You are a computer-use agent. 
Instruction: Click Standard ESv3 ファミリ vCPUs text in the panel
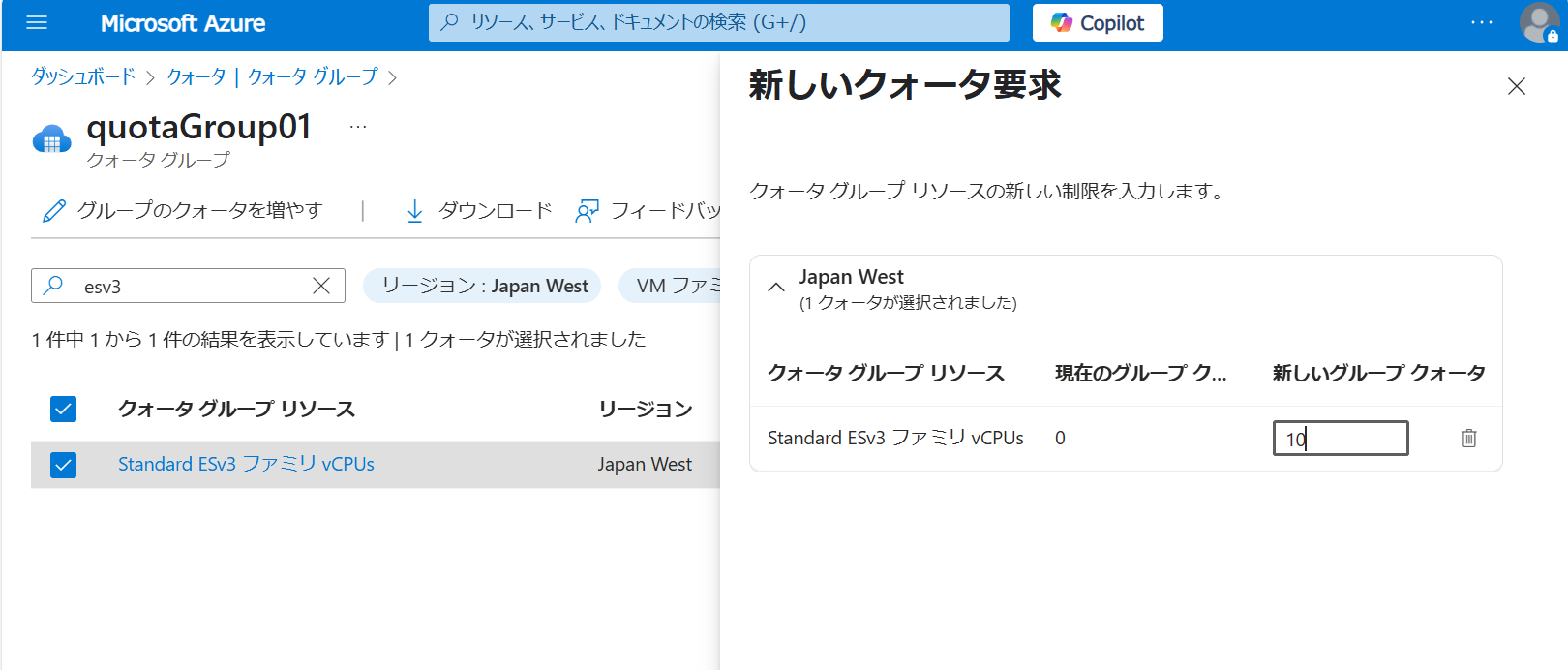(x=895, y=438)
